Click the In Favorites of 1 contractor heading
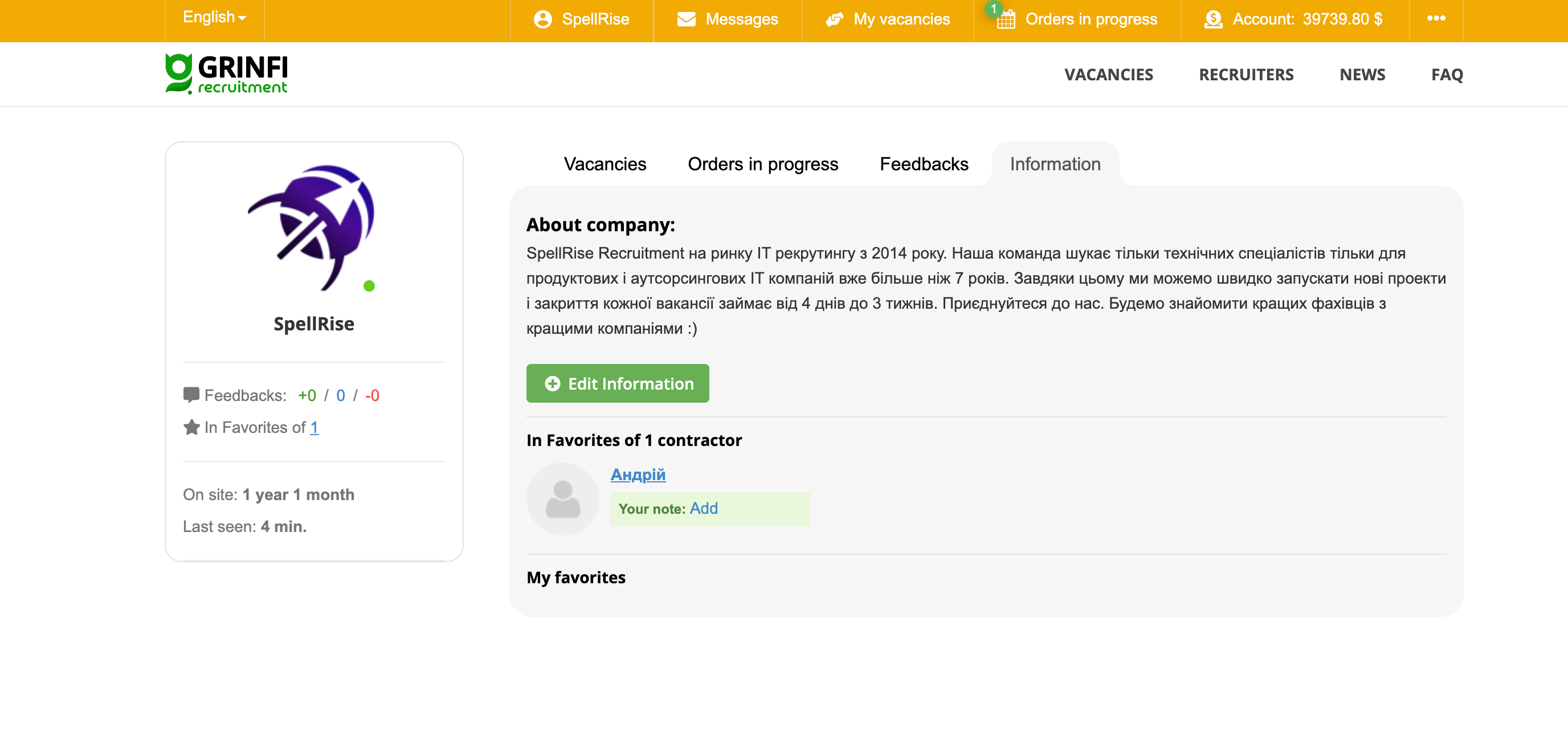 pyautogui.click(x=634, y=440)
